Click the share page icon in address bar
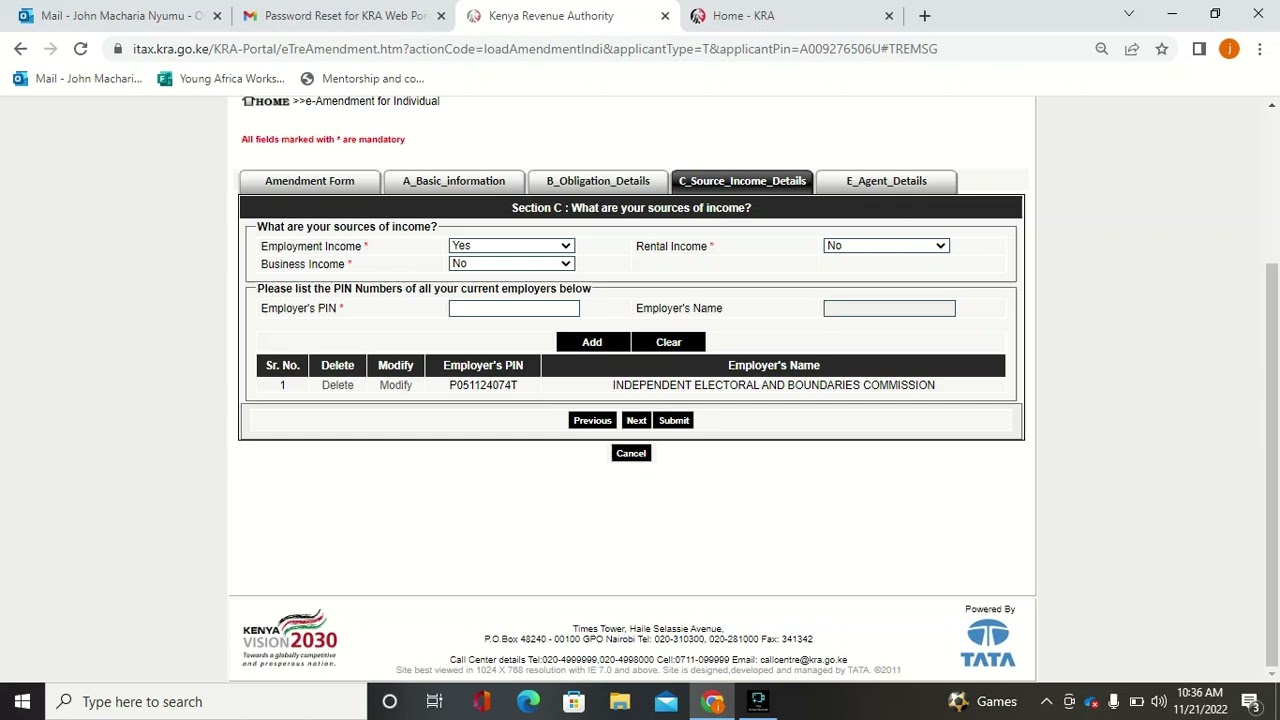 1131,48
